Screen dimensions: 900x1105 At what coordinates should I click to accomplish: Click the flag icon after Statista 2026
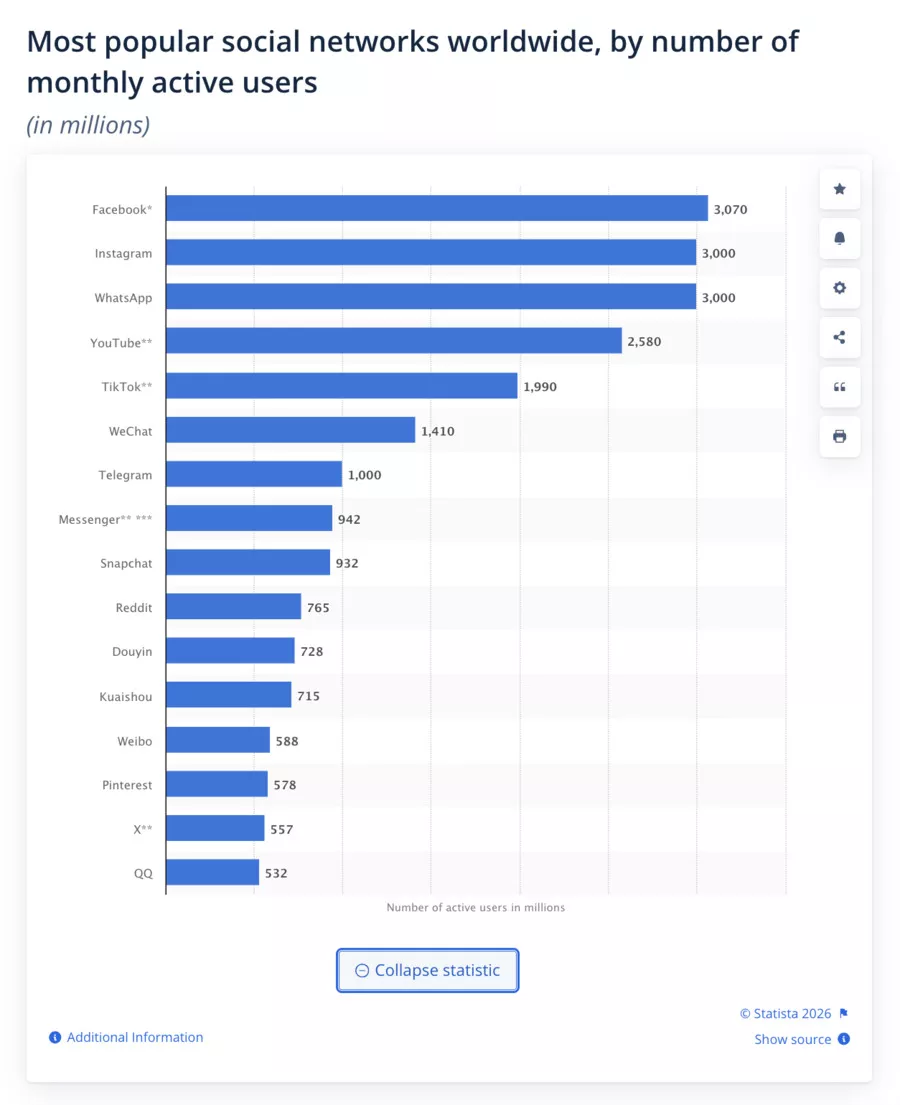(844, 1013)
